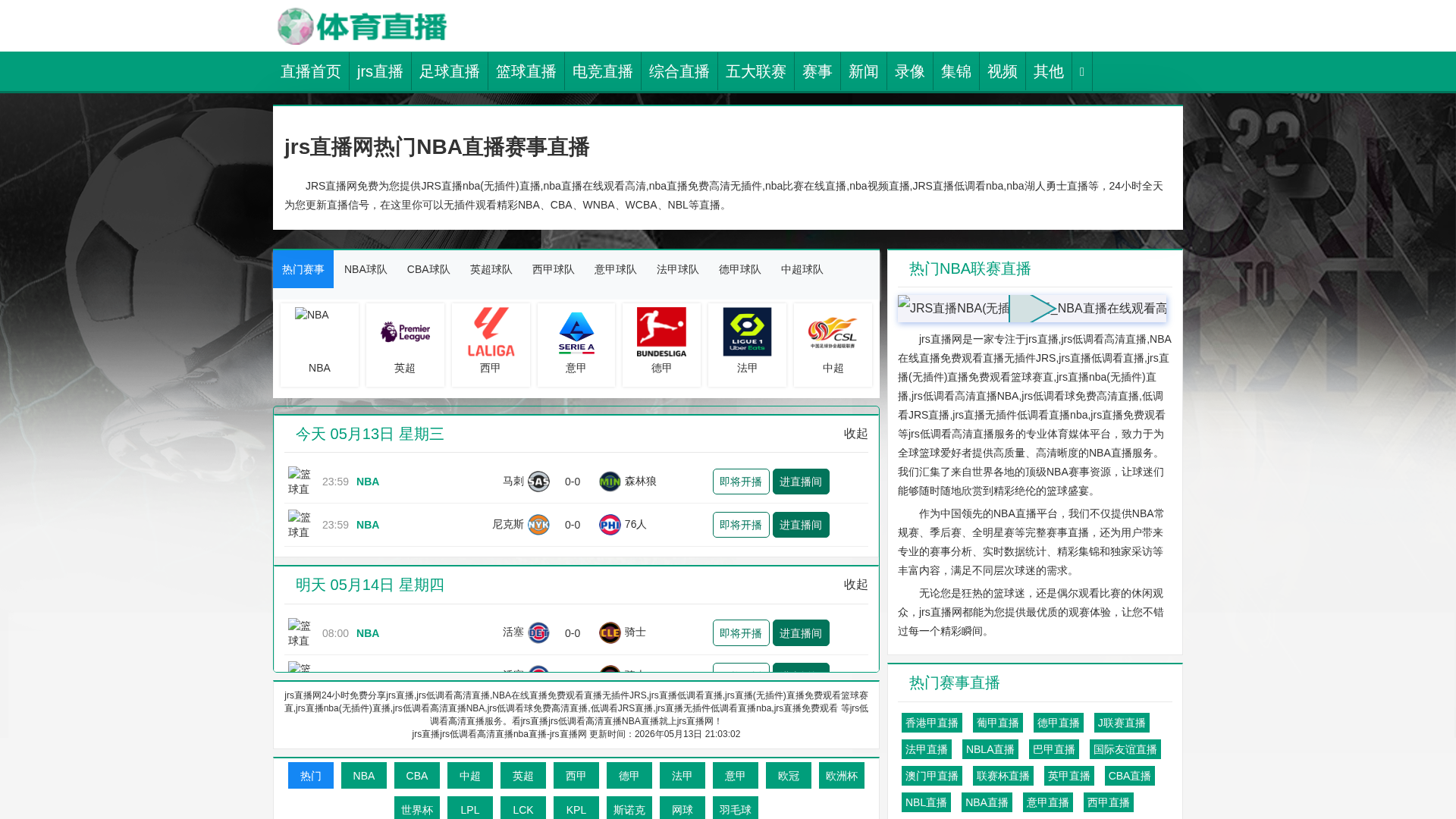Filter matches by LPL
This screenshot has width=1456, height=819.
click(470, 808)
